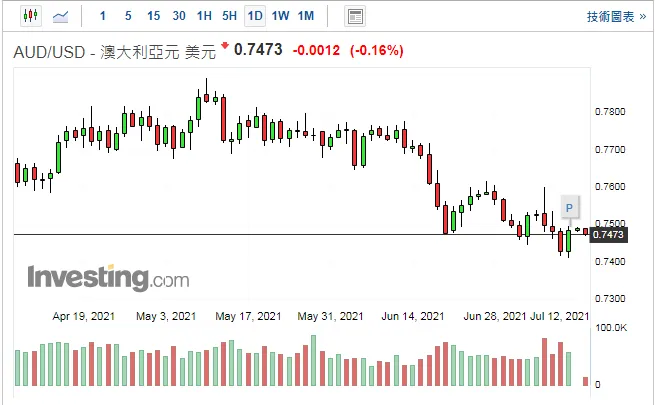The width and height of the screenshot is (655, 405).
Task: Switch to the 1W weekly timeframe
Action: point(280,16)
